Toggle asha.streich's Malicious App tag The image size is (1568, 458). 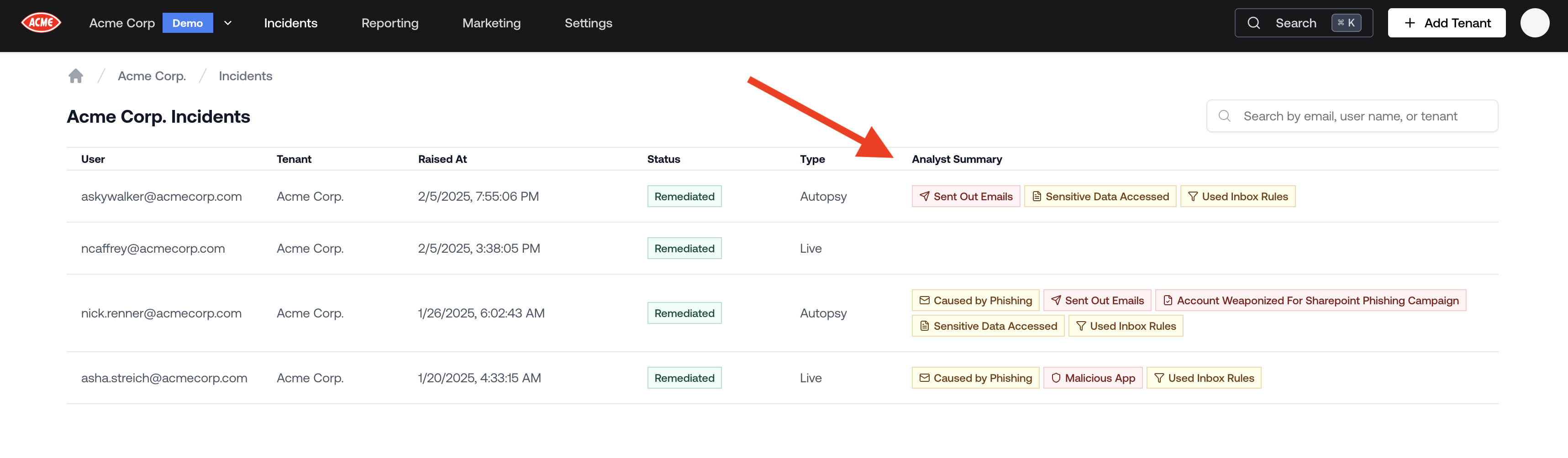click(1093, 378)
